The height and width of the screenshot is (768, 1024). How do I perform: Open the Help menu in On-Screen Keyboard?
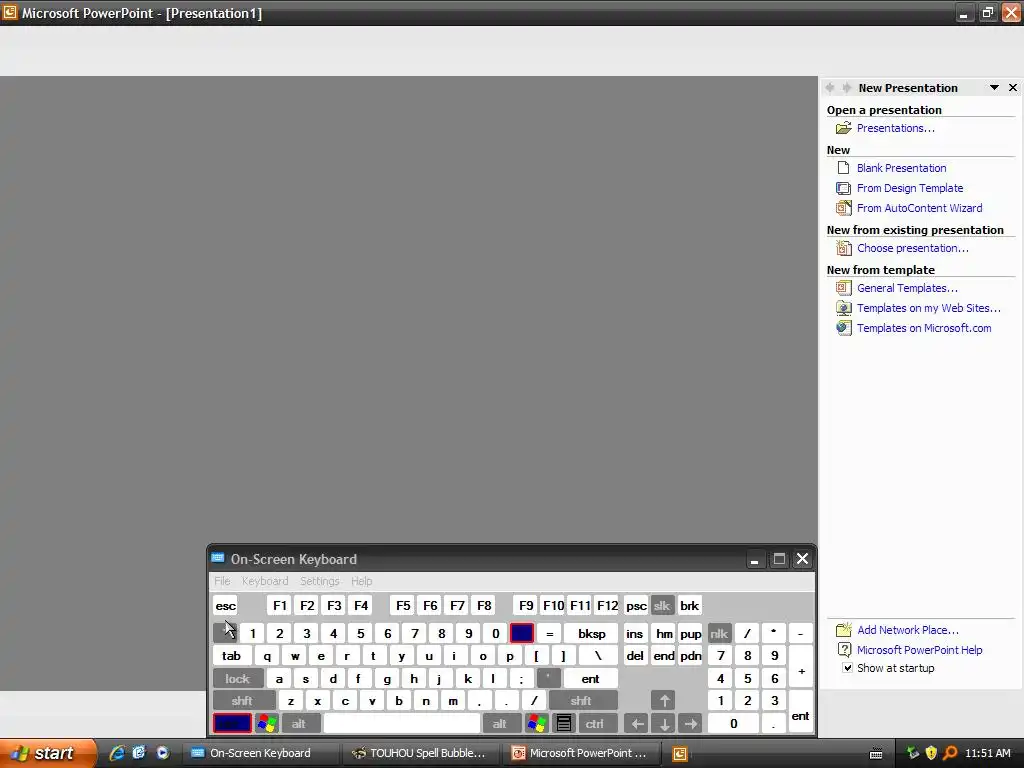coord(361,581)
